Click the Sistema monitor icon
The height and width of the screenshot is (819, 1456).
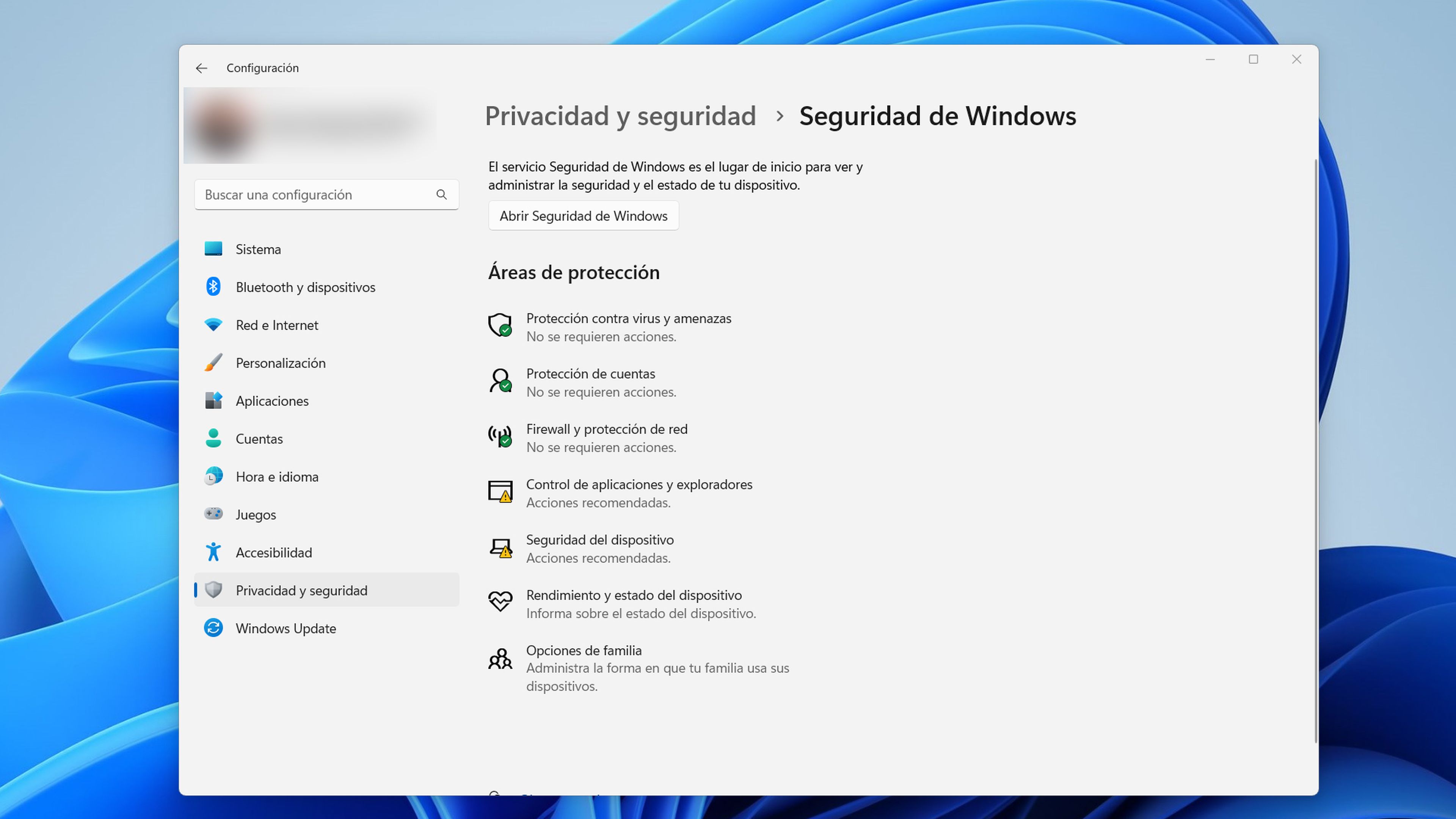(213, 249)
